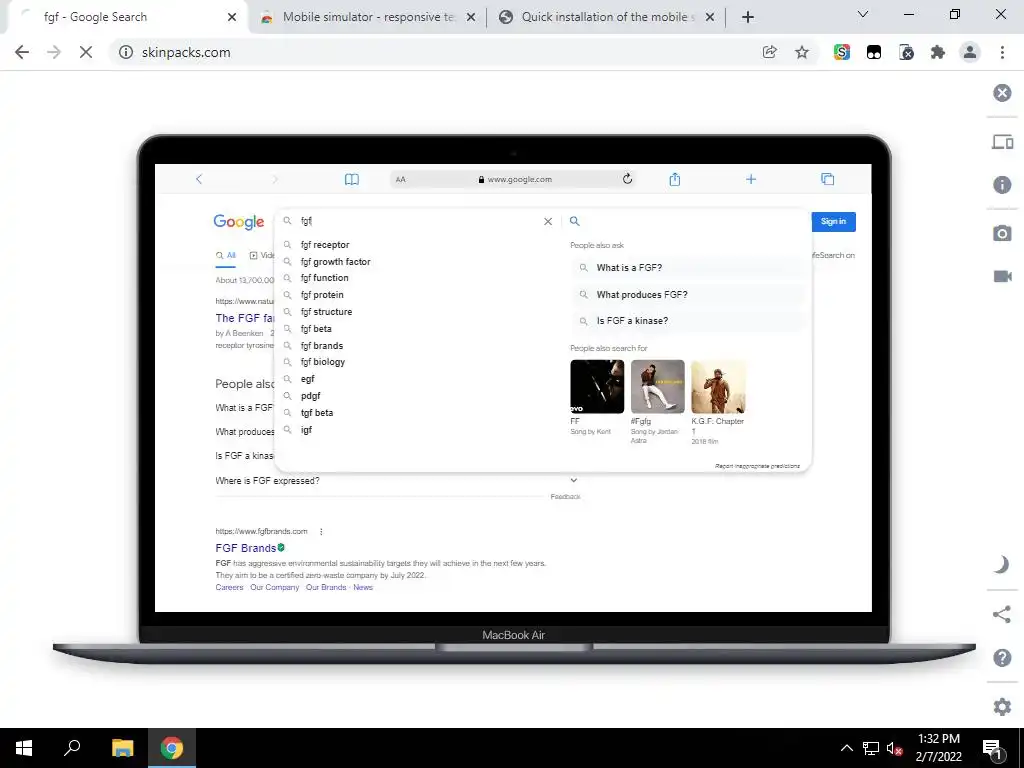
Task: Take a screenshot with camera icon
Action: coord(1002,233)
